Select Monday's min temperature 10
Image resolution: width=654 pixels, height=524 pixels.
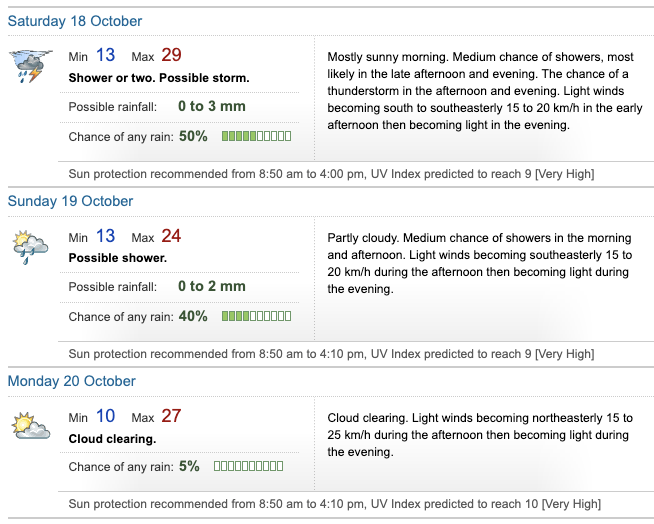(x=105, y=416)
